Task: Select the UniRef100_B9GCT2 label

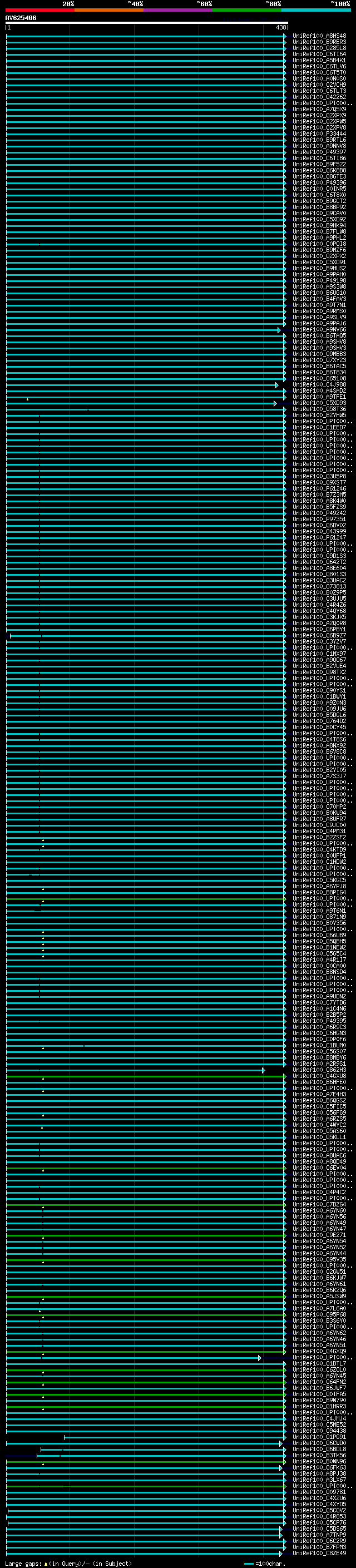Action: point(319,201)
